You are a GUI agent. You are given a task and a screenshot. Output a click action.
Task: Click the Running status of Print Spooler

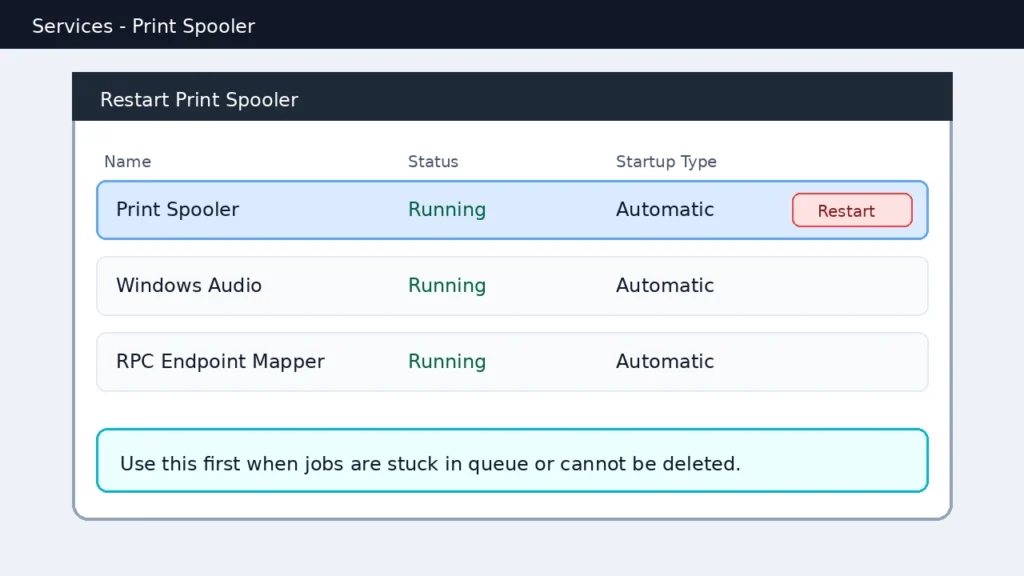(446, 209)
